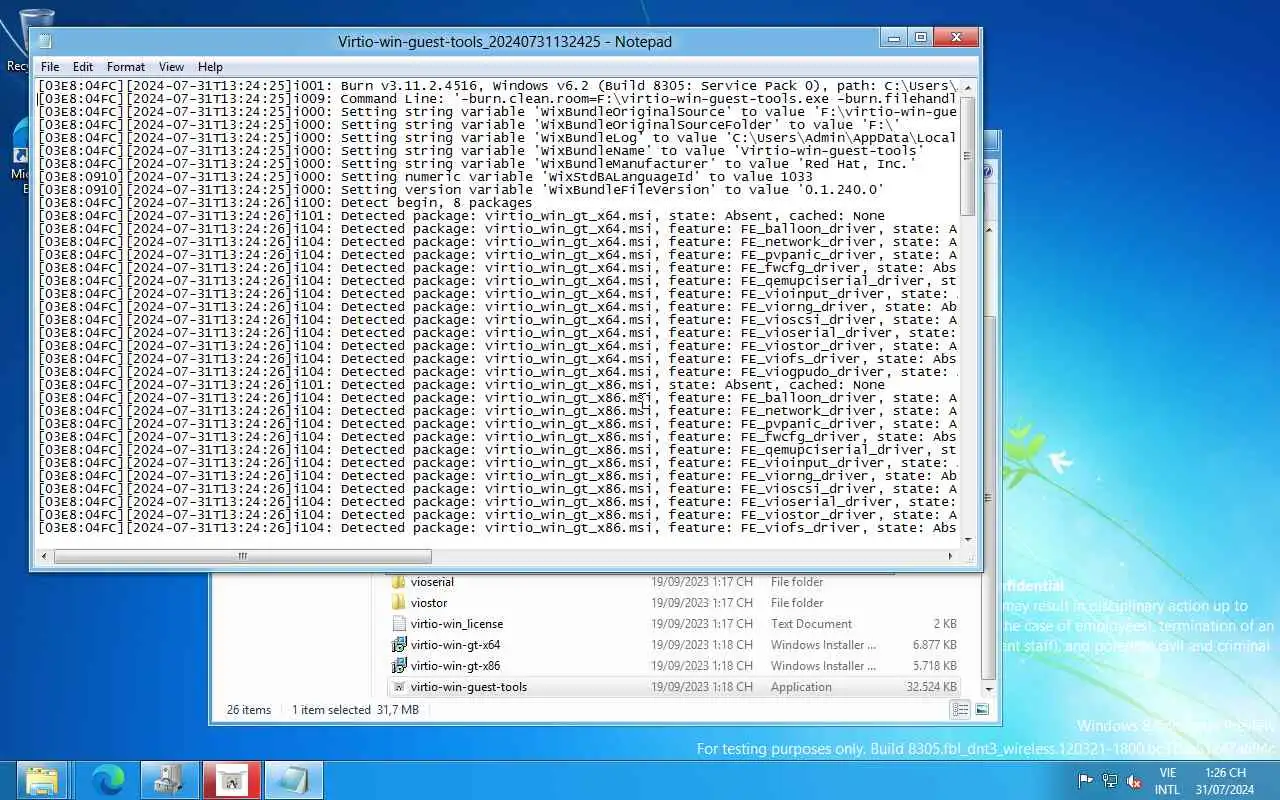Click the 32.524 KB size cell
Screen dimensions: 1280x800
point(931,687)
